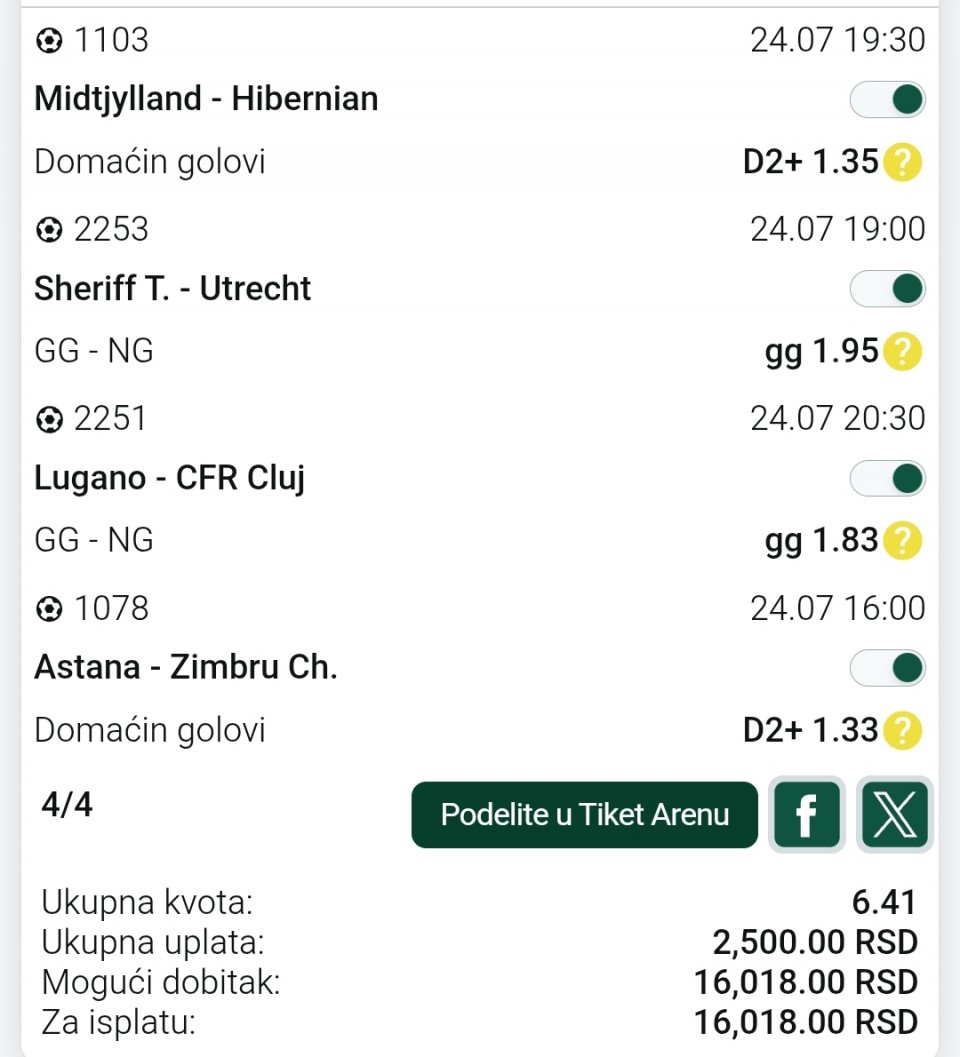
Task: Click soccer ball icon next to 1078
Action: tap(49, 609)
